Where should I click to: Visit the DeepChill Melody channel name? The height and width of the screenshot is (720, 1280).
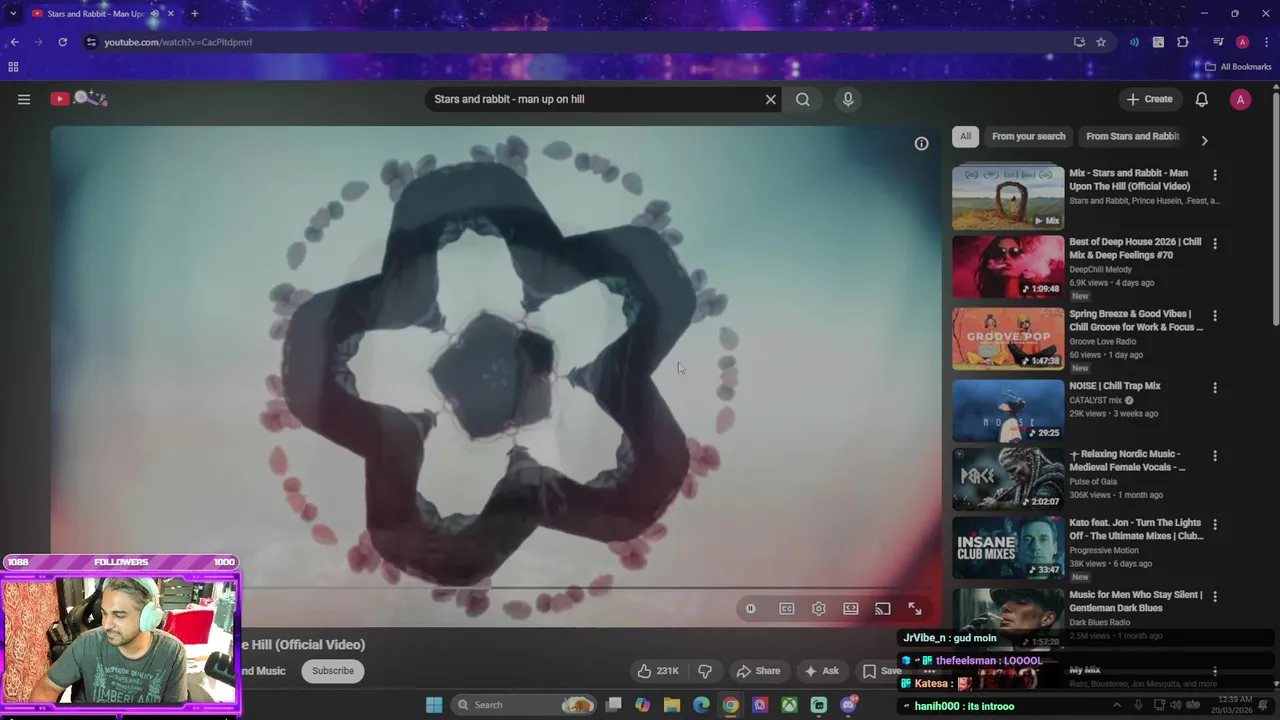point(1100,269)
